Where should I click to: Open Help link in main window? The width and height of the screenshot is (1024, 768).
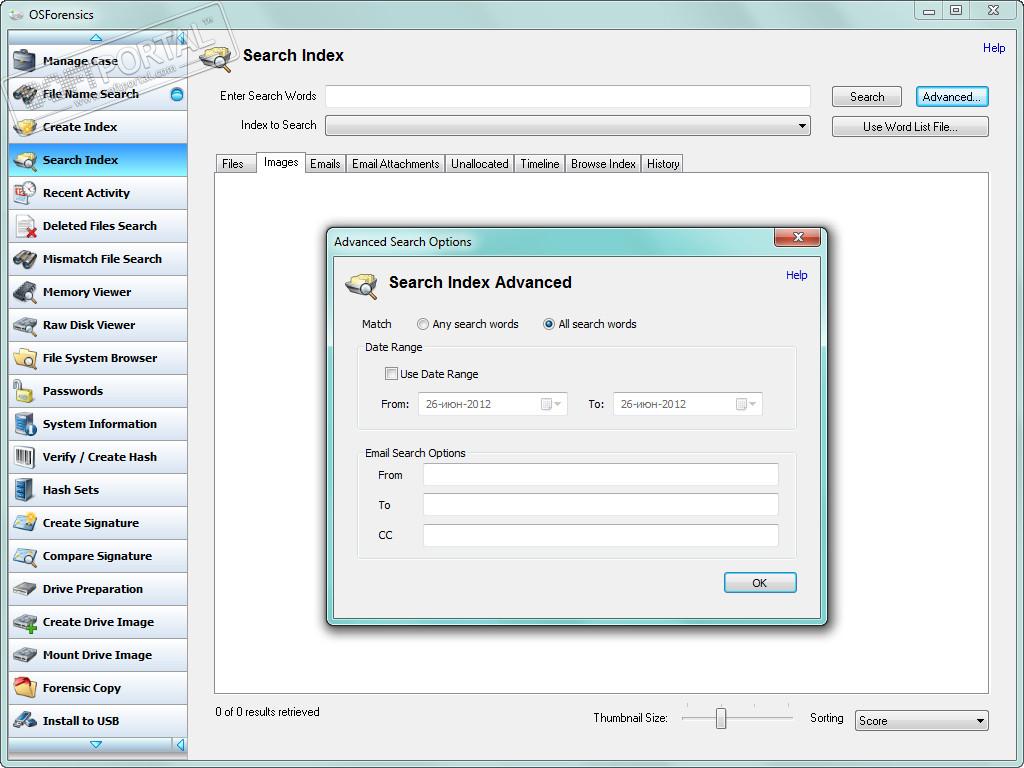pos(993,48)
